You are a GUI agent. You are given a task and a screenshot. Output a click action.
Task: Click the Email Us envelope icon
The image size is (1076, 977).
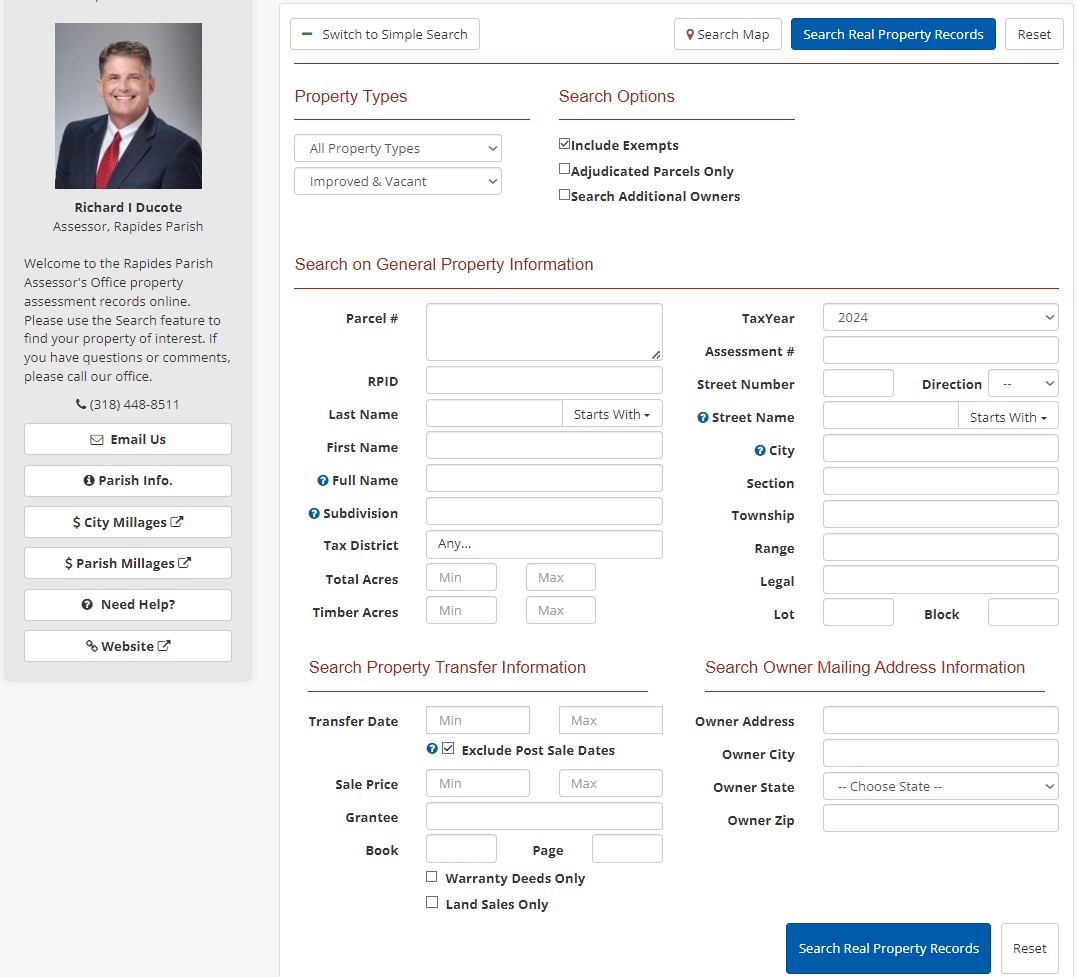coord(96,438)
